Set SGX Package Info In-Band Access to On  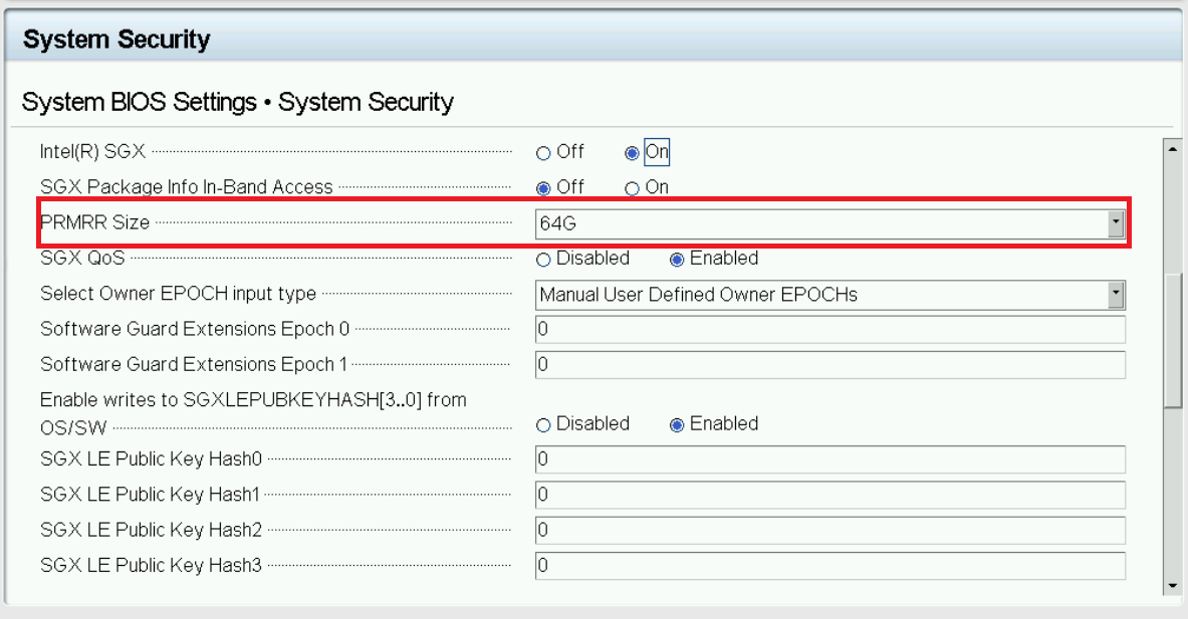coord(632,187)
